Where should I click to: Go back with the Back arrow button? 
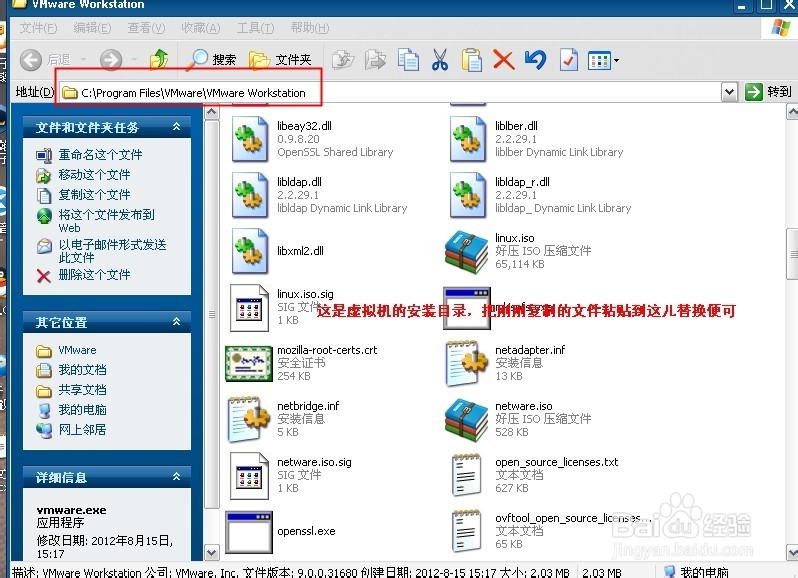click(31, 60)
